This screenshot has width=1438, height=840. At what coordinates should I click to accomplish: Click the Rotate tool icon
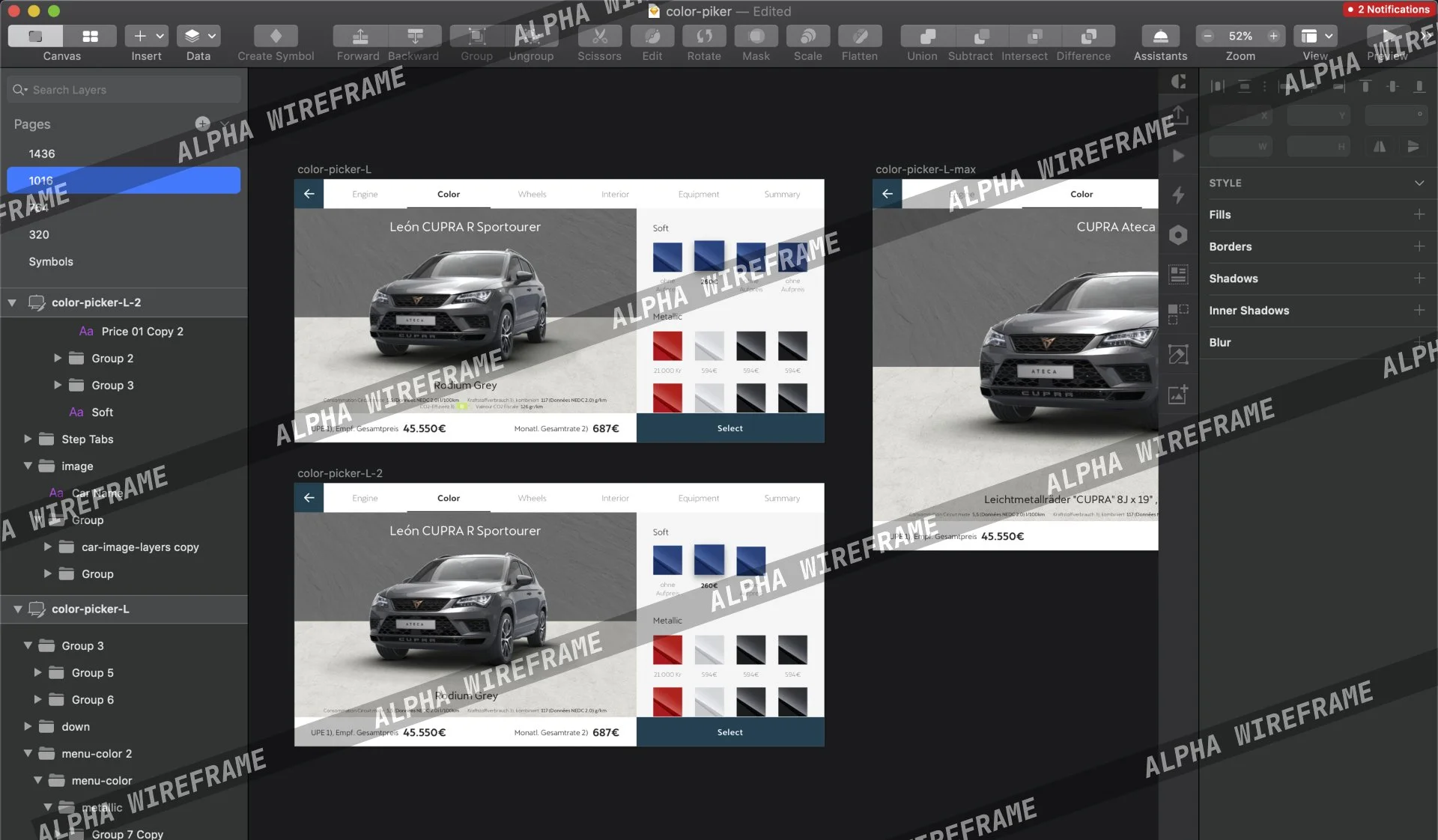coord(704,36)
